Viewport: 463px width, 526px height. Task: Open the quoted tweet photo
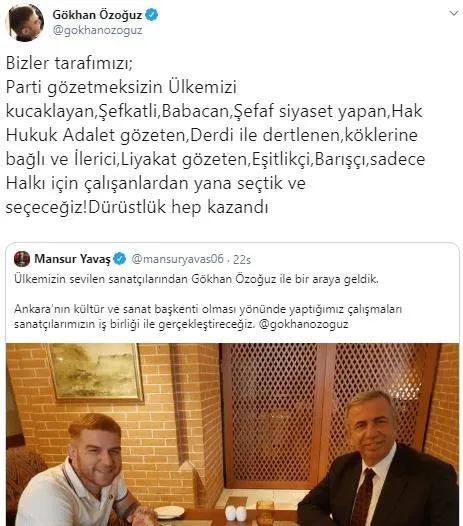[232, 434]
